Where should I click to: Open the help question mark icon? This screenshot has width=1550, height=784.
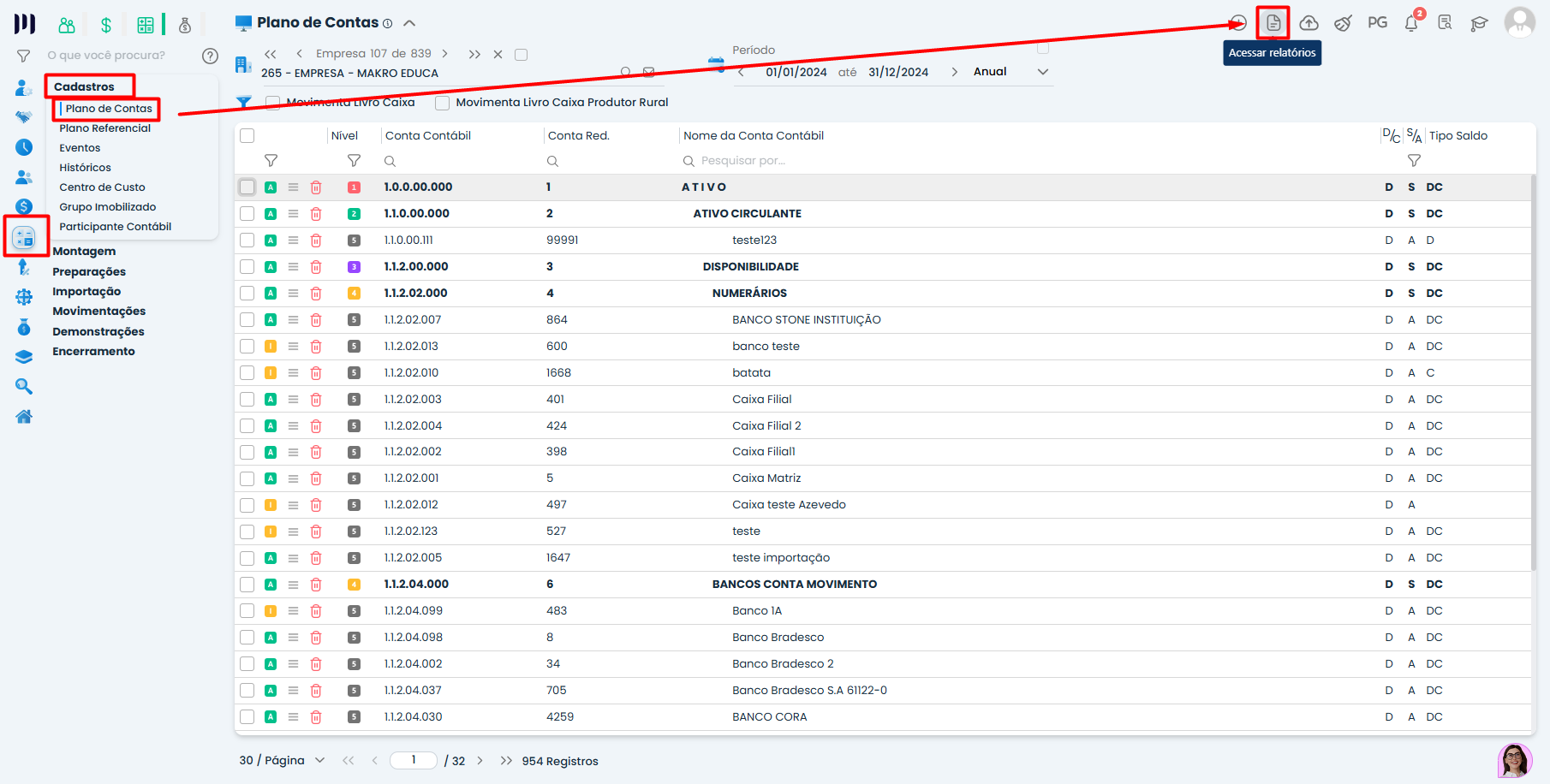[210, 56]
